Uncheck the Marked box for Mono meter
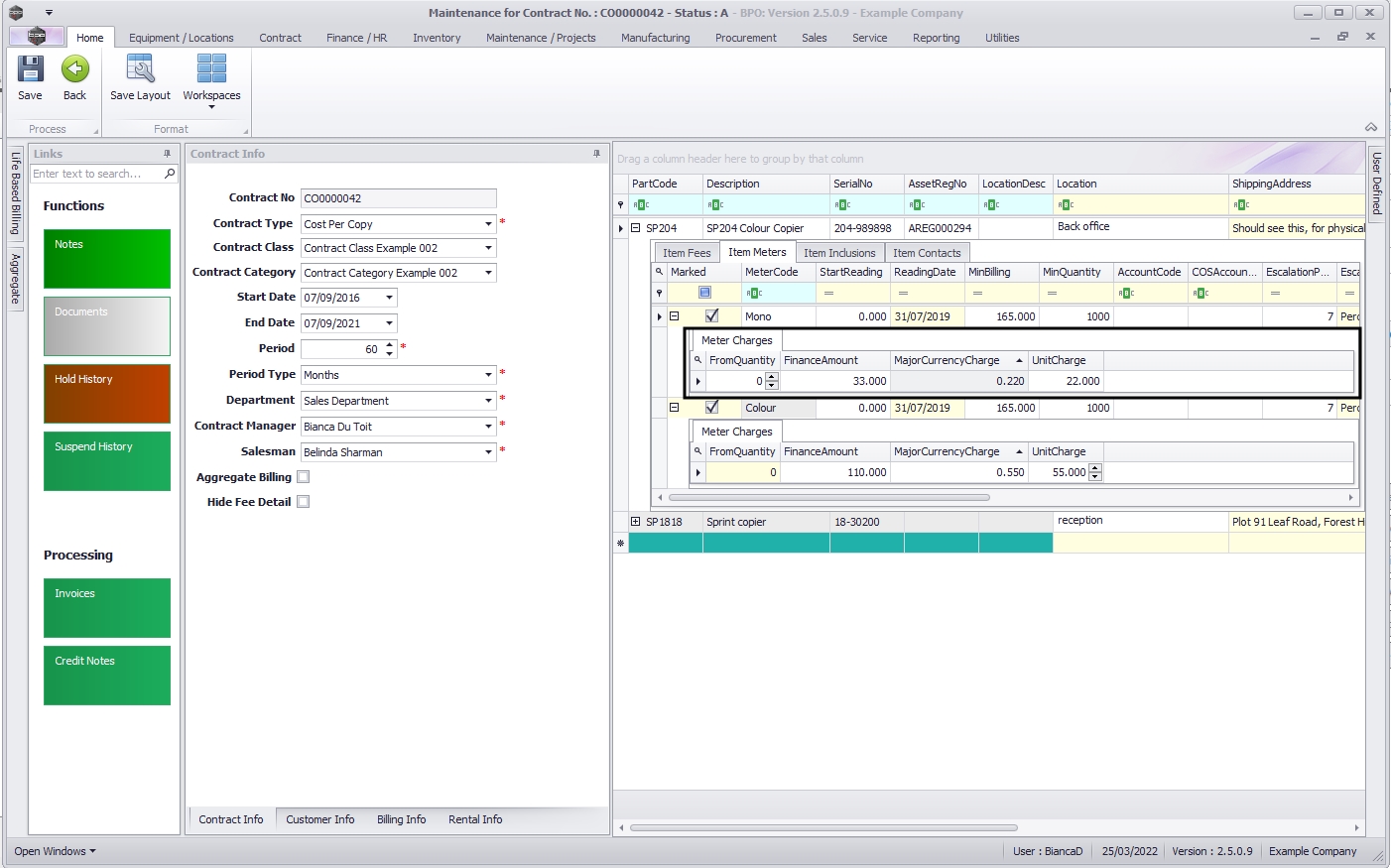This screenshot has width=1391, height=868. point(711,316)
